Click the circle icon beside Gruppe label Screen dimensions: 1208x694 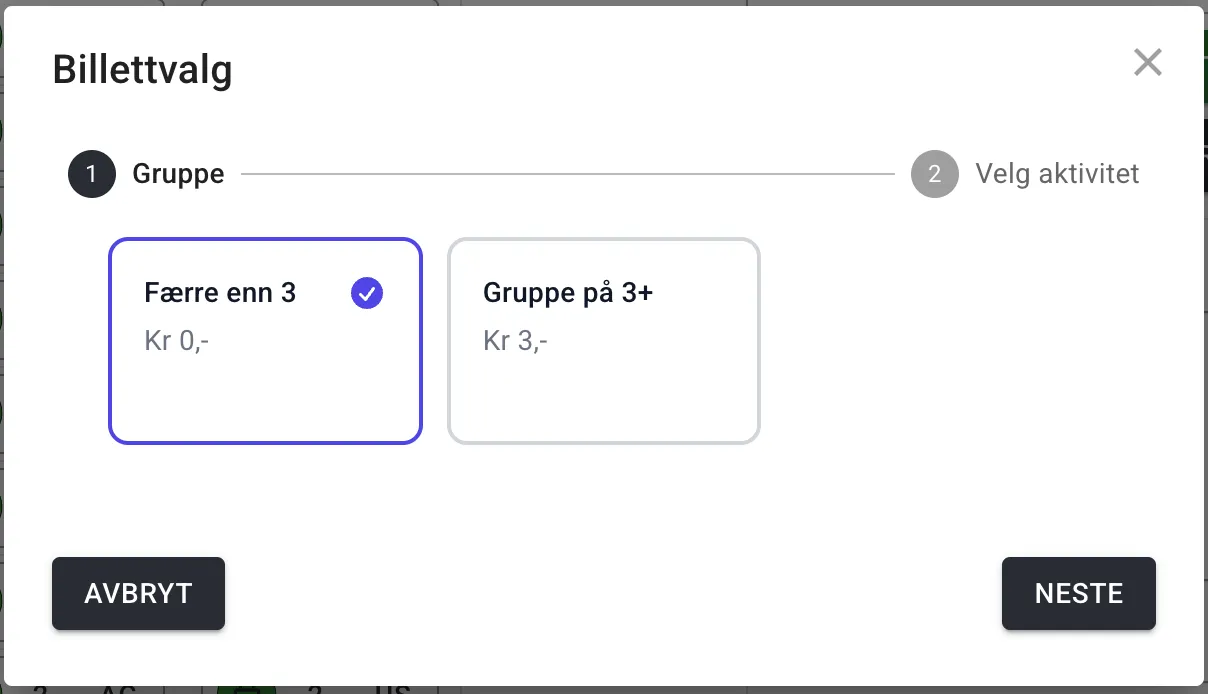(91, 173)
